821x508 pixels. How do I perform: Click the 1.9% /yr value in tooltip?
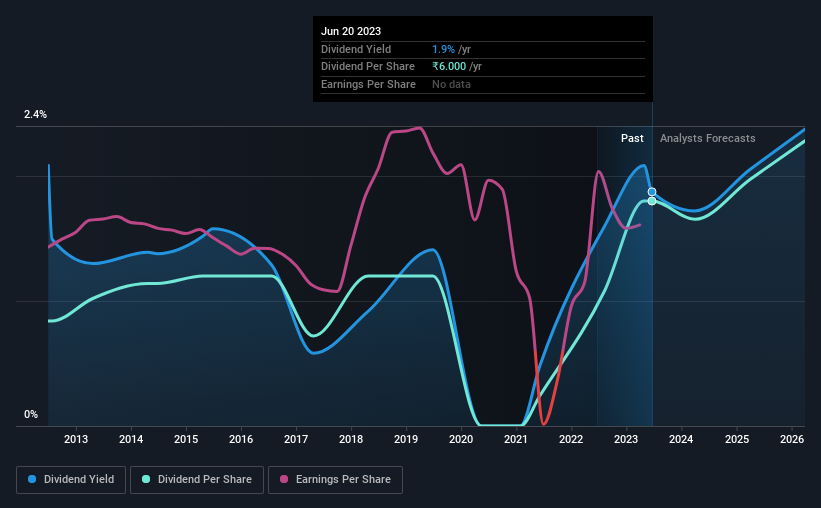[451, 49]
